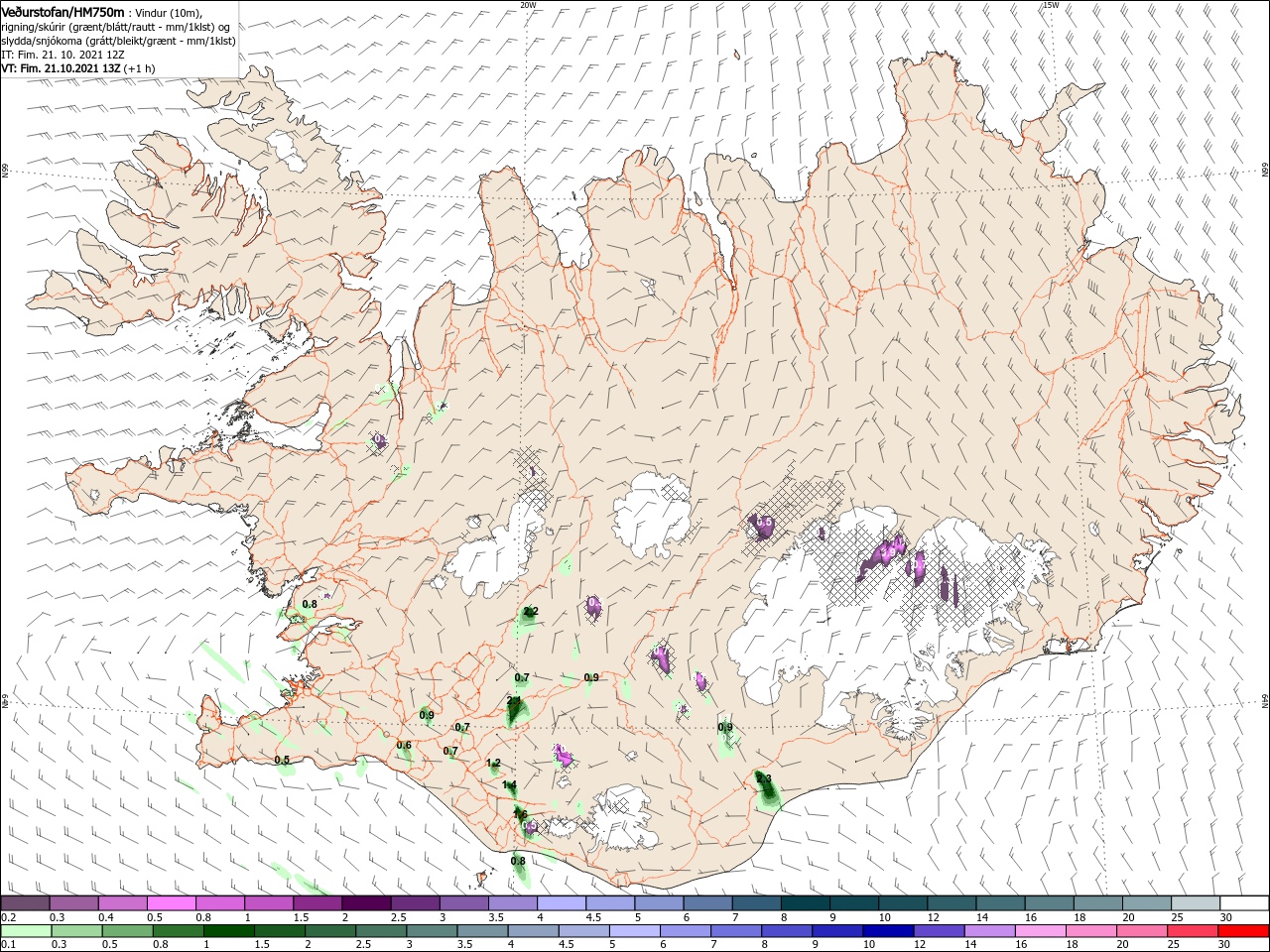1270x952 pixels.
Task: Select the 3 gray-green swatch in the rain scale
Action: click(432, 931)
